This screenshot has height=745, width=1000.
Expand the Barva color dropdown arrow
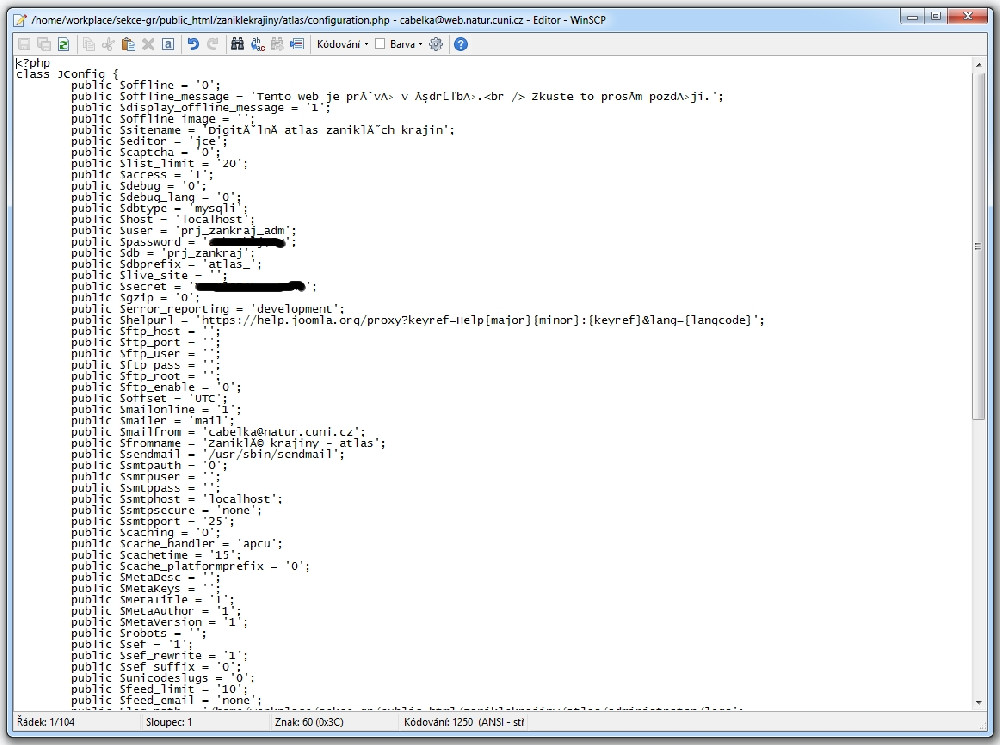(421, 44)
